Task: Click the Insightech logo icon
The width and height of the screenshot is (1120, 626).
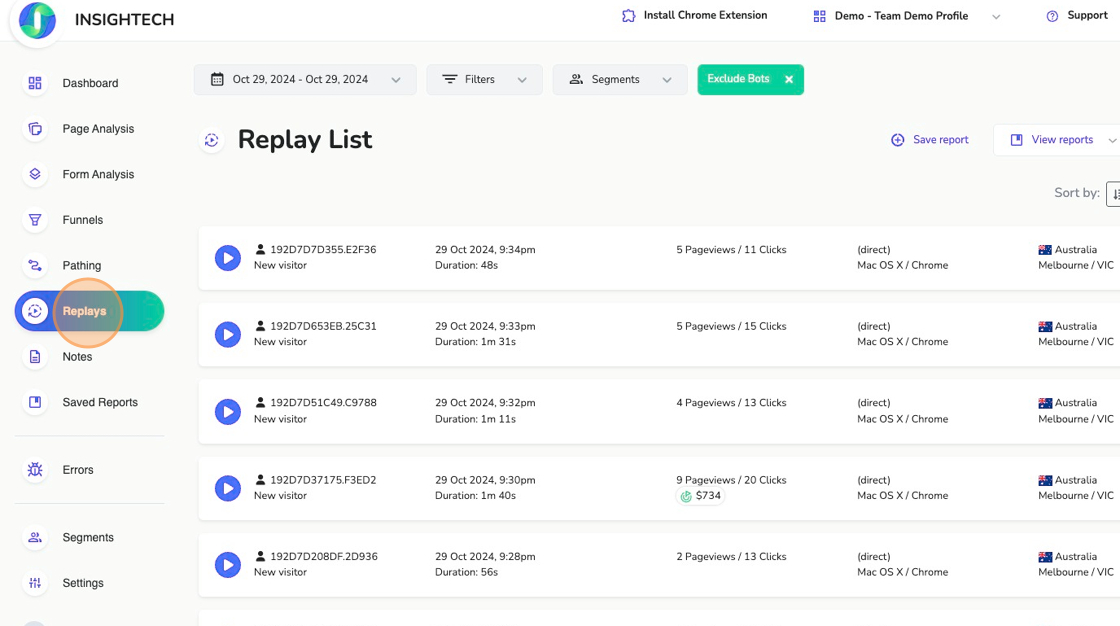Action: [x=37, y=20]
